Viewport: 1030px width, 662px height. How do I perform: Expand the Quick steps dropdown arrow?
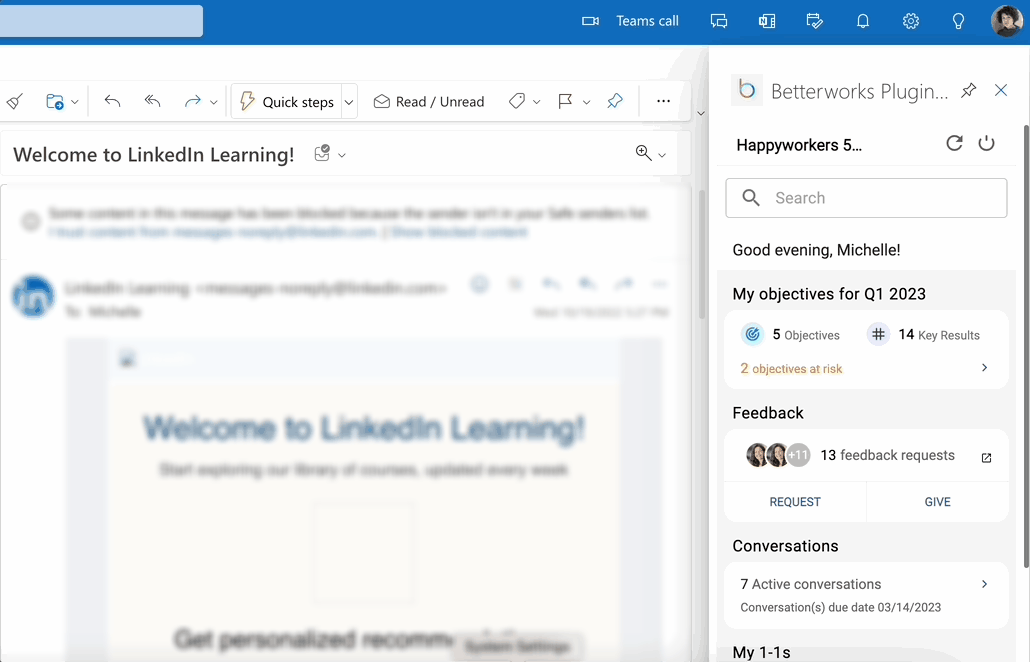tap(349, 102)
